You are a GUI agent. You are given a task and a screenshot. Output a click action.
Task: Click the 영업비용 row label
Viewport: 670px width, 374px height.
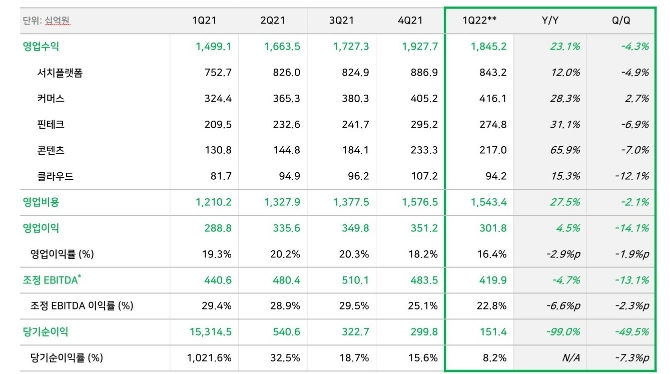tap(41, 202)
